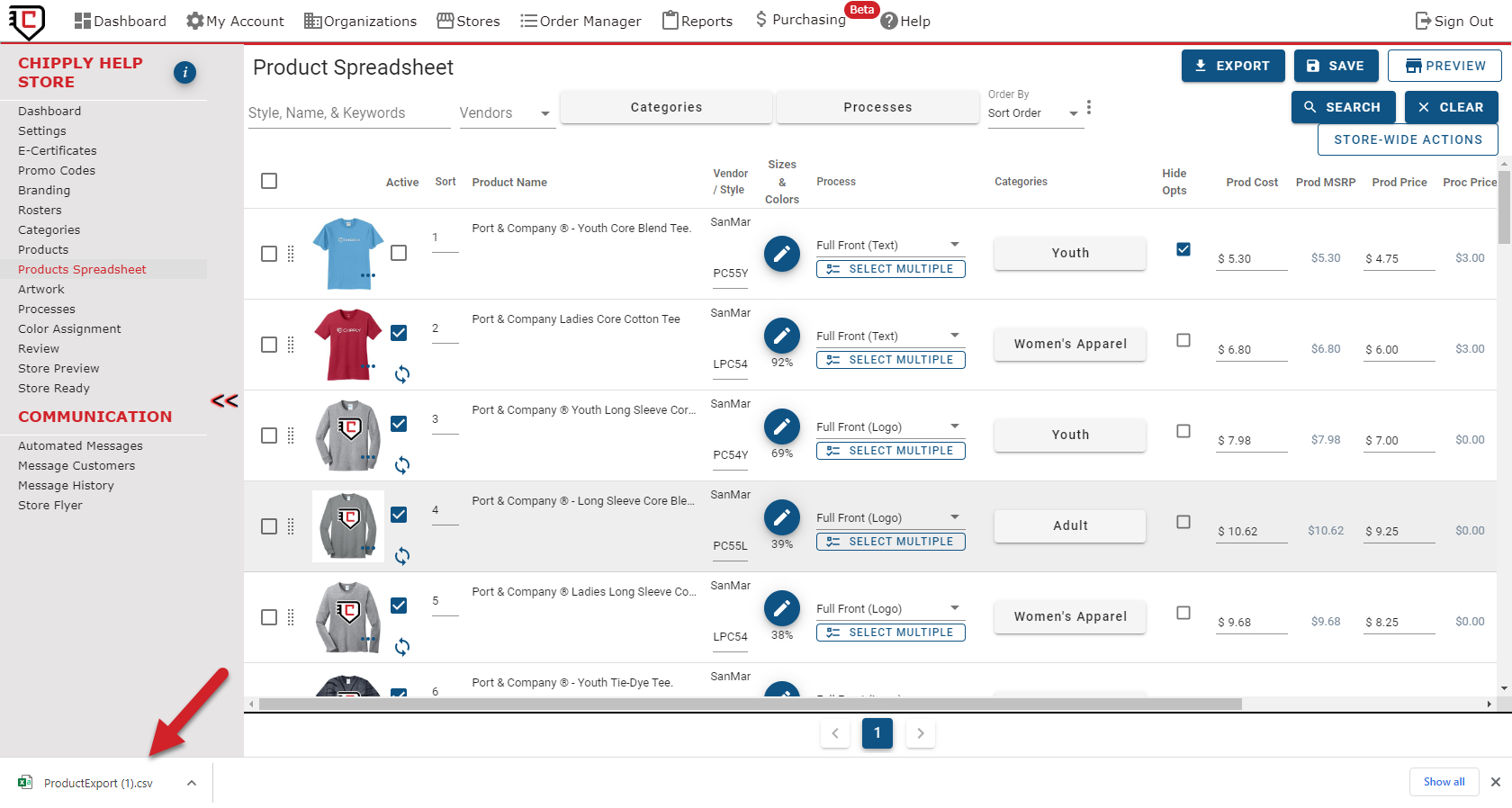Refresh Ladies Core Cotton Tee product
Image resolution: width=1512 pixels, height=808 pixels.
(402, 374)
